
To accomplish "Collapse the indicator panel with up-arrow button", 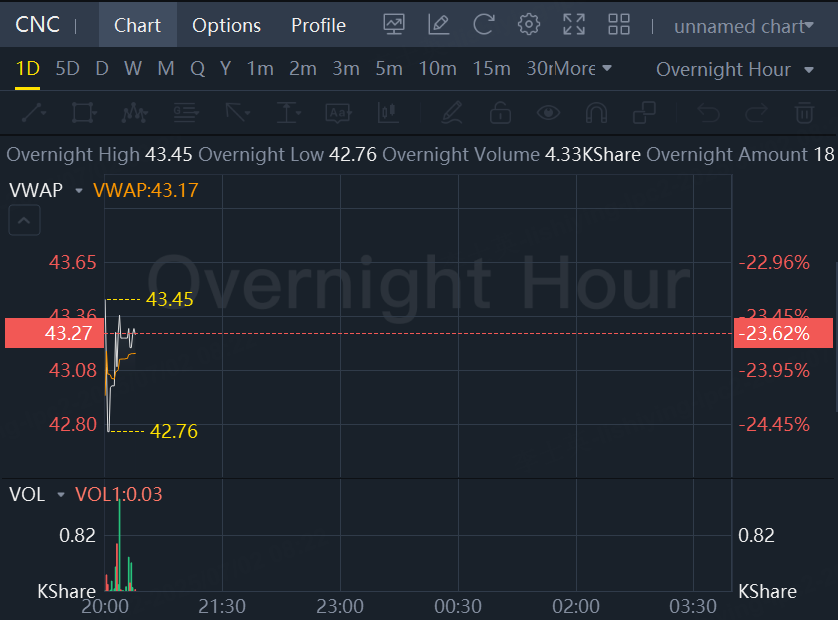I will pyautogui.click(x=24, y=221).
